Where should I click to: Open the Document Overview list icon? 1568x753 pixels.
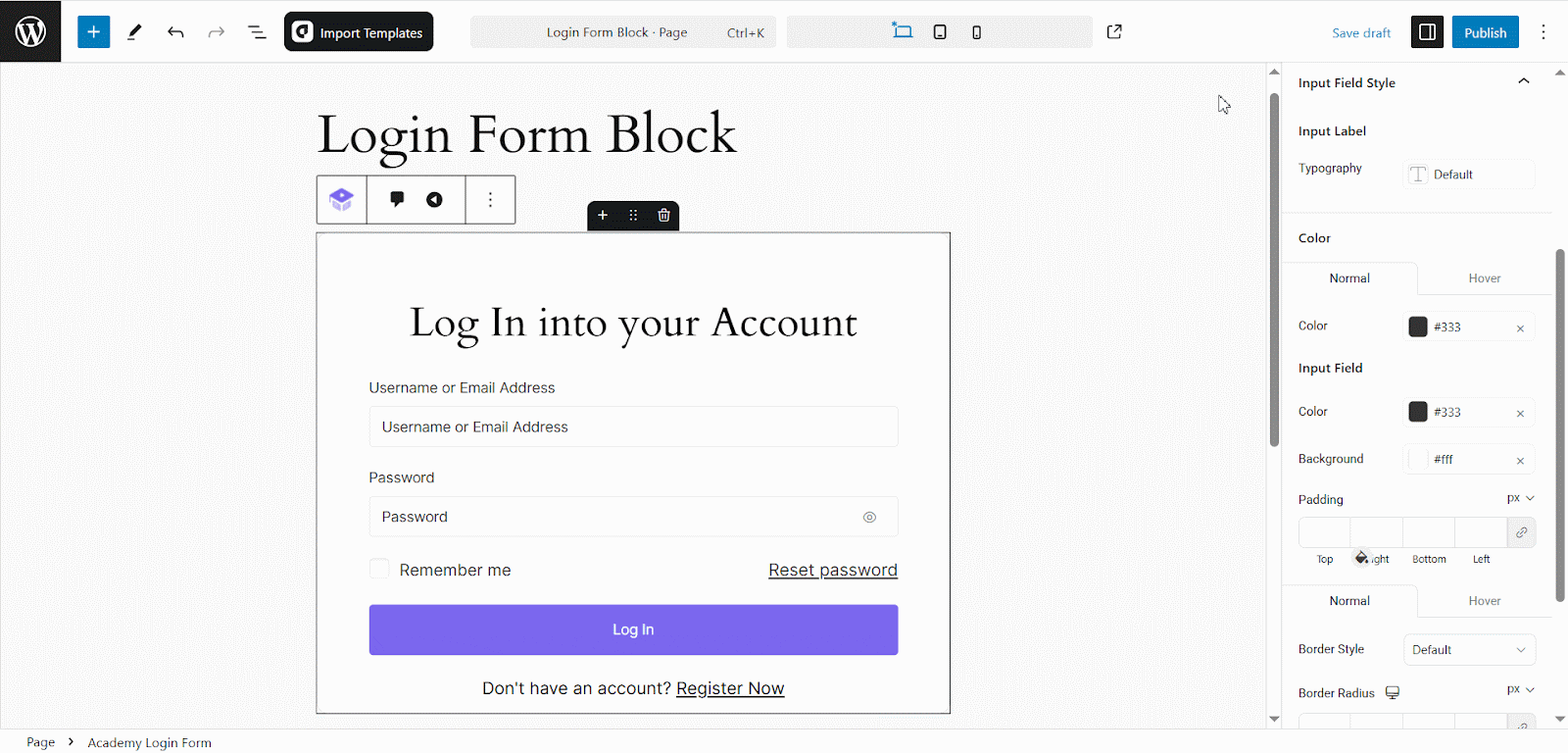(x=256, y=31)
